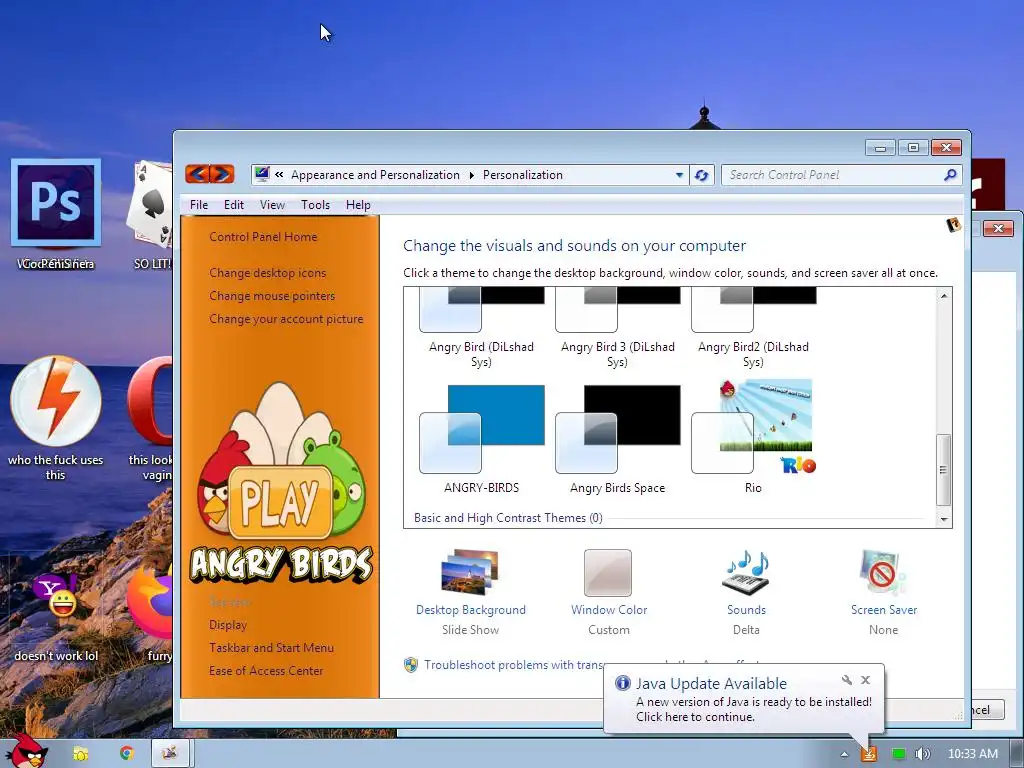The height and width of the screenshot is (768, 1024).
Task: Click the theme list scroll up arrow
Action: [944, 296]
